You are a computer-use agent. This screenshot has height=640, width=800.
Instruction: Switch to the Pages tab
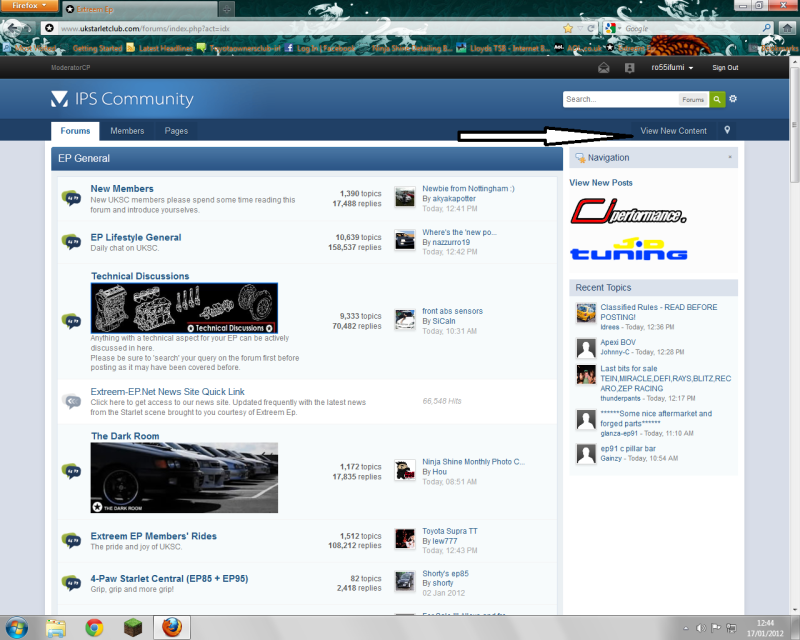click(176, 131)
